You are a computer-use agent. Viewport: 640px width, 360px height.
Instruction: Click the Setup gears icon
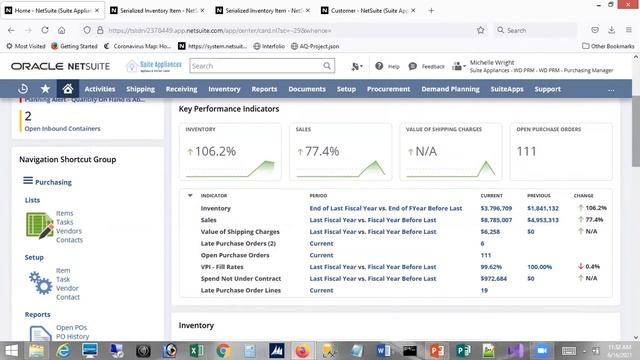(x=40, y=283)
